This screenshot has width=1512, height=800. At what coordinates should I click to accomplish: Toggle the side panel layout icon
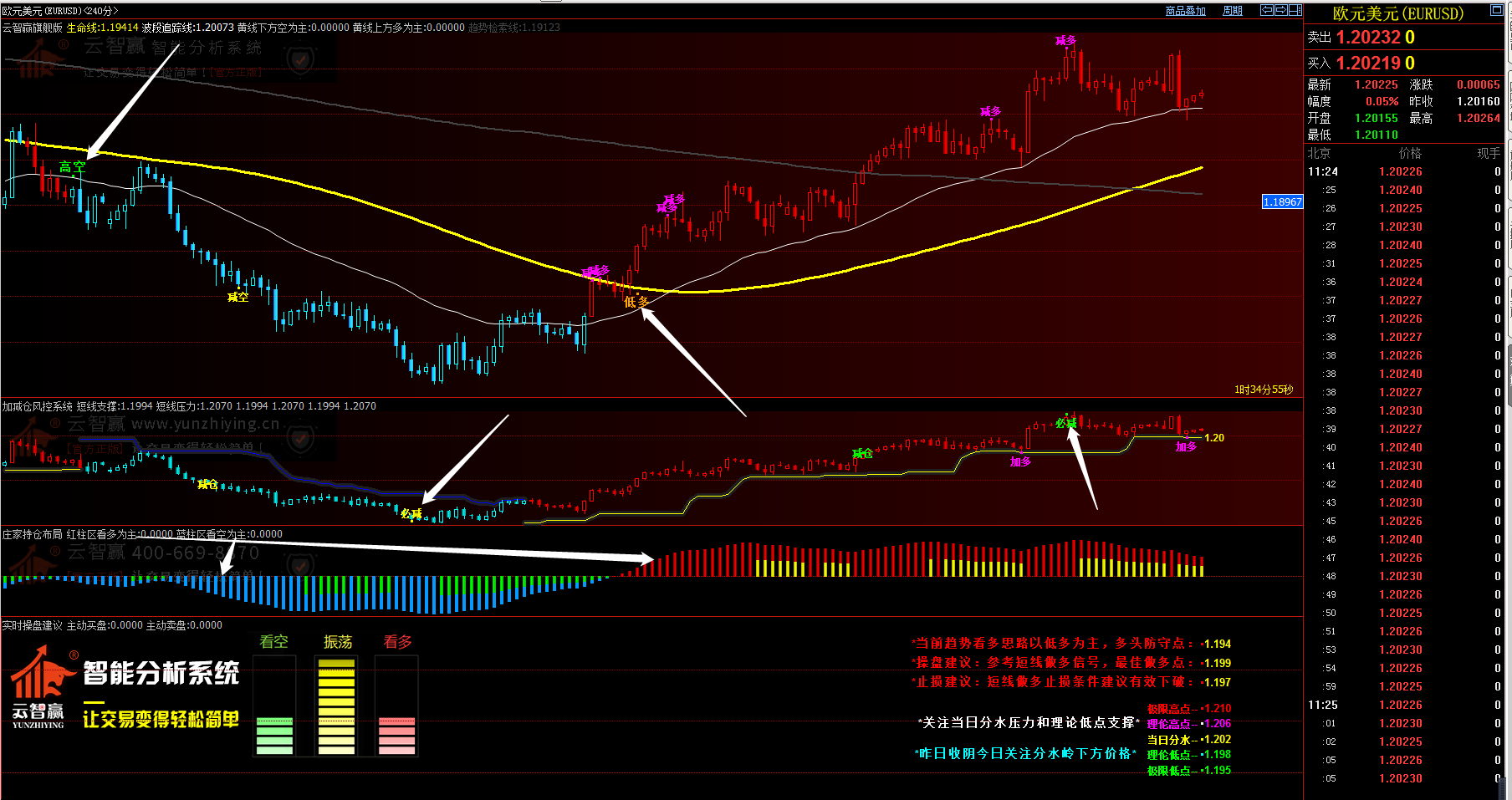tap(1295, 11)
